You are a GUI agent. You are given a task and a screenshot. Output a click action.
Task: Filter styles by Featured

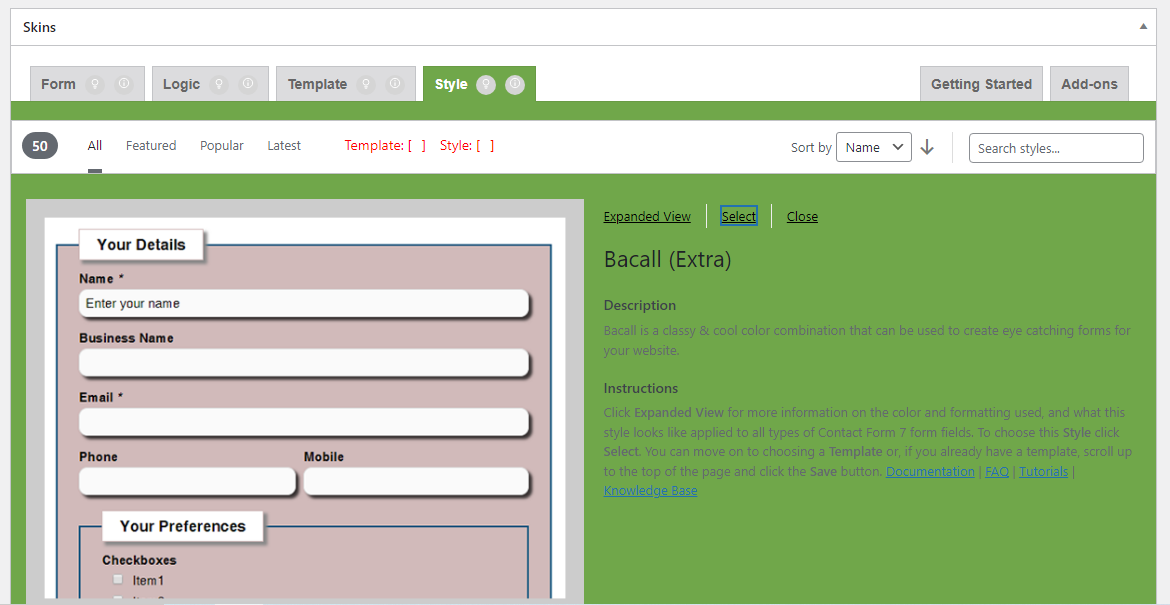click(x=151, y=145)
